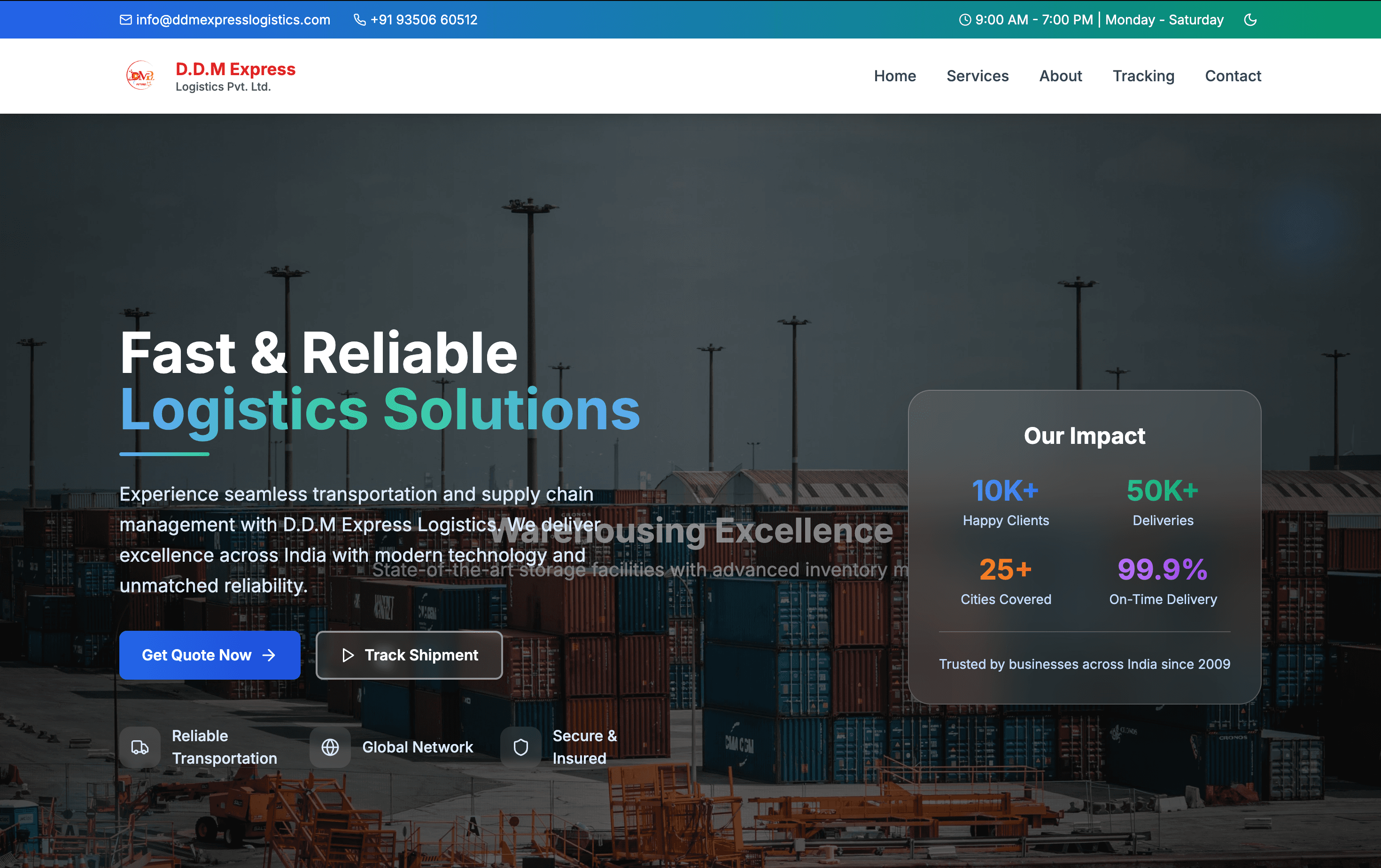Click the arrow icon in Get Quote Now button
Screen dimensions: 1381x868
tap(268, 655)
